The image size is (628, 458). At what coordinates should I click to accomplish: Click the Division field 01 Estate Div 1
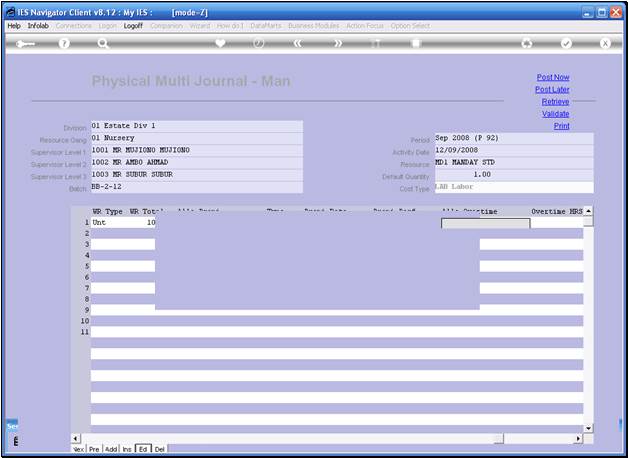coord(197,126)
